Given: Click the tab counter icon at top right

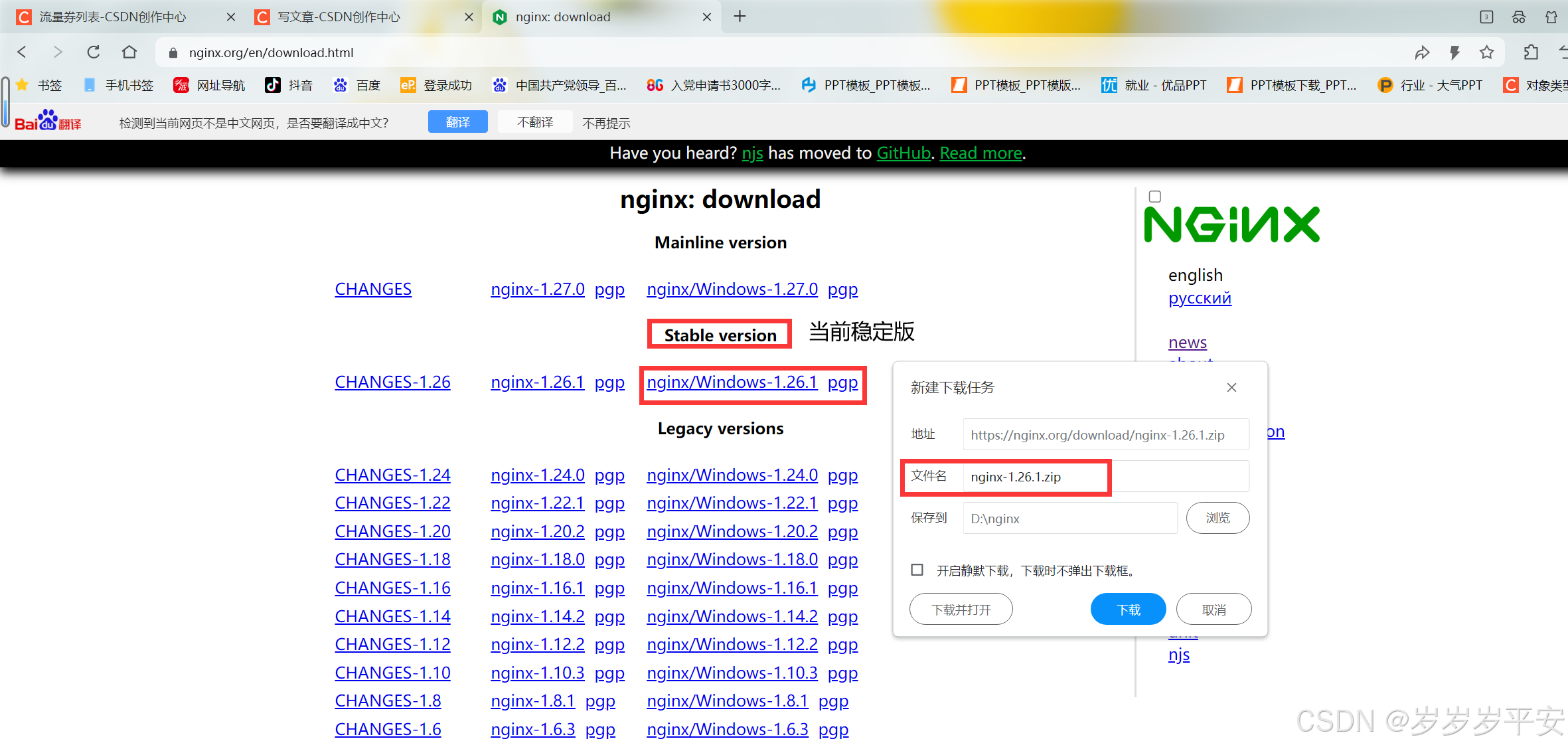Looking at the screenshot, I should pyautogui.click(x=1487, y=17).
